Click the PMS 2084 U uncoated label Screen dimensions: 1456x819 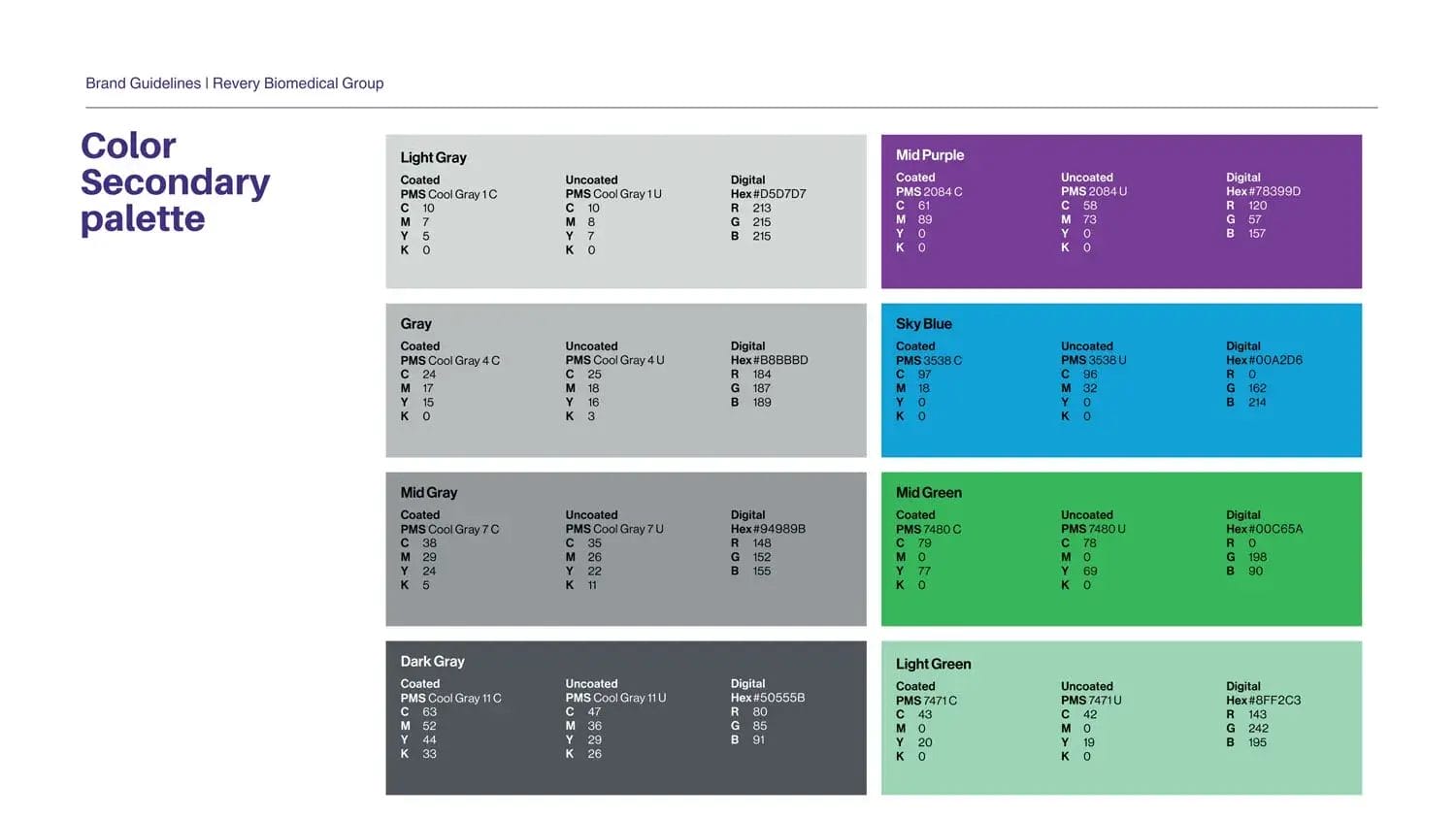point(1094,191)
